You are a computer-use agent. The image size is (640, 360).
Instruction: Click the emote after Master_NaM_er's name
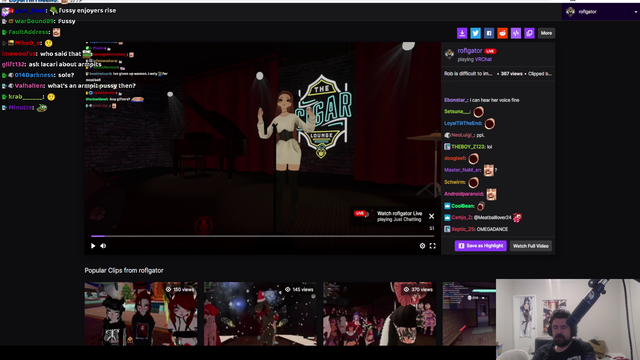[x=489, y=170]
